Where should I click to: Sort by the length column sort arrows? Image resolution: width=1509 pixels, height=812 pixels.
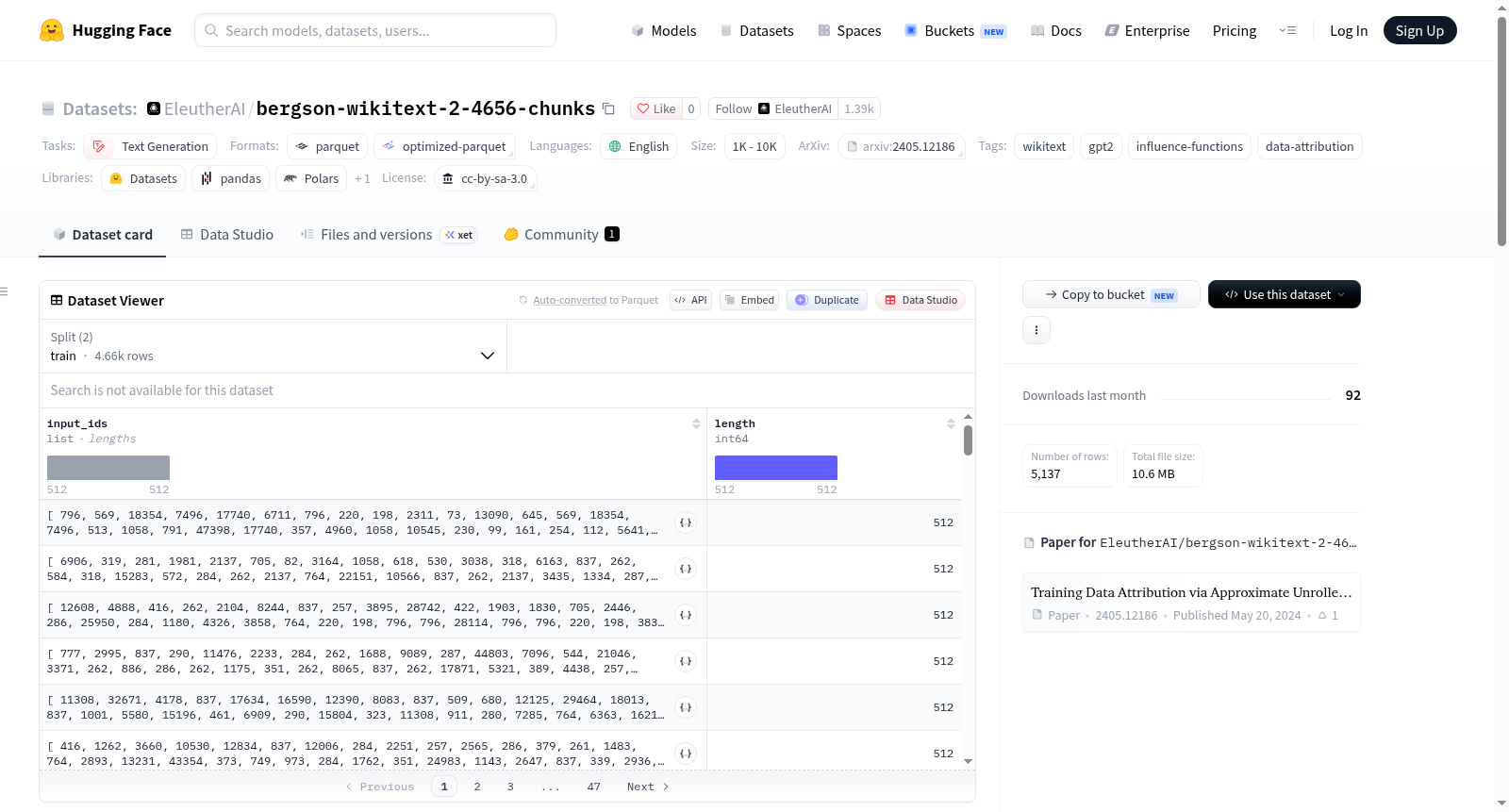point(951,424)
